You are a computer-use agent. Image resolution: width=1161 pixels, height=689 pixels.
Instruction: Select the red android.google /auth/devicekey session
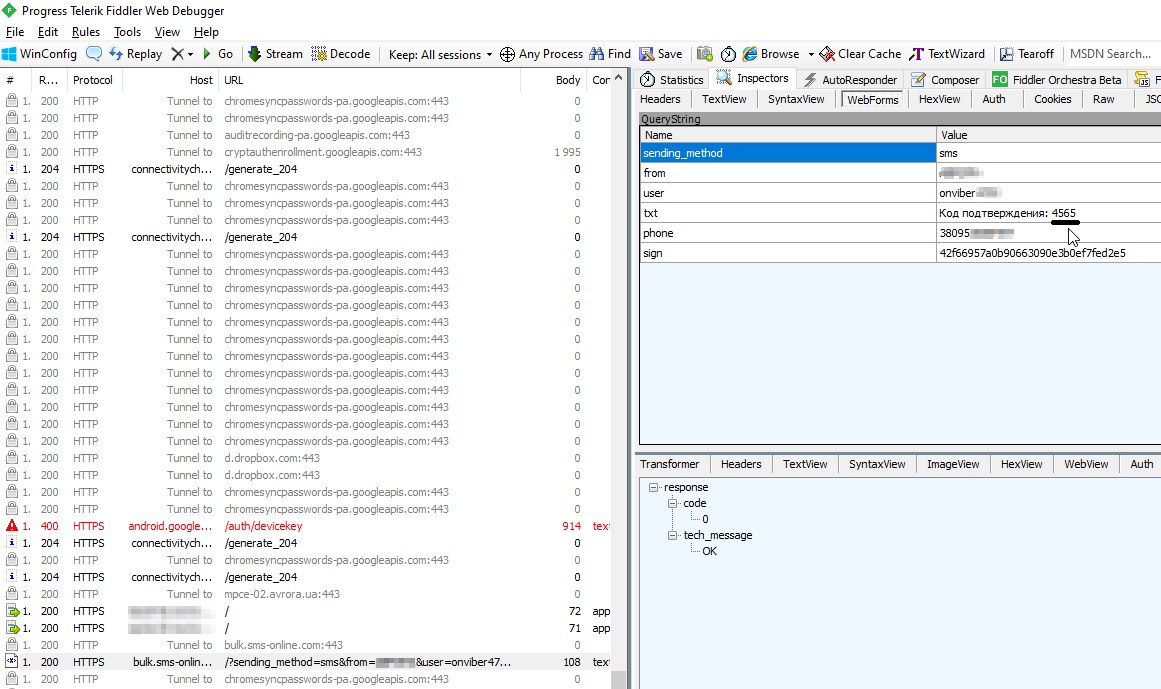click(307, 526)
